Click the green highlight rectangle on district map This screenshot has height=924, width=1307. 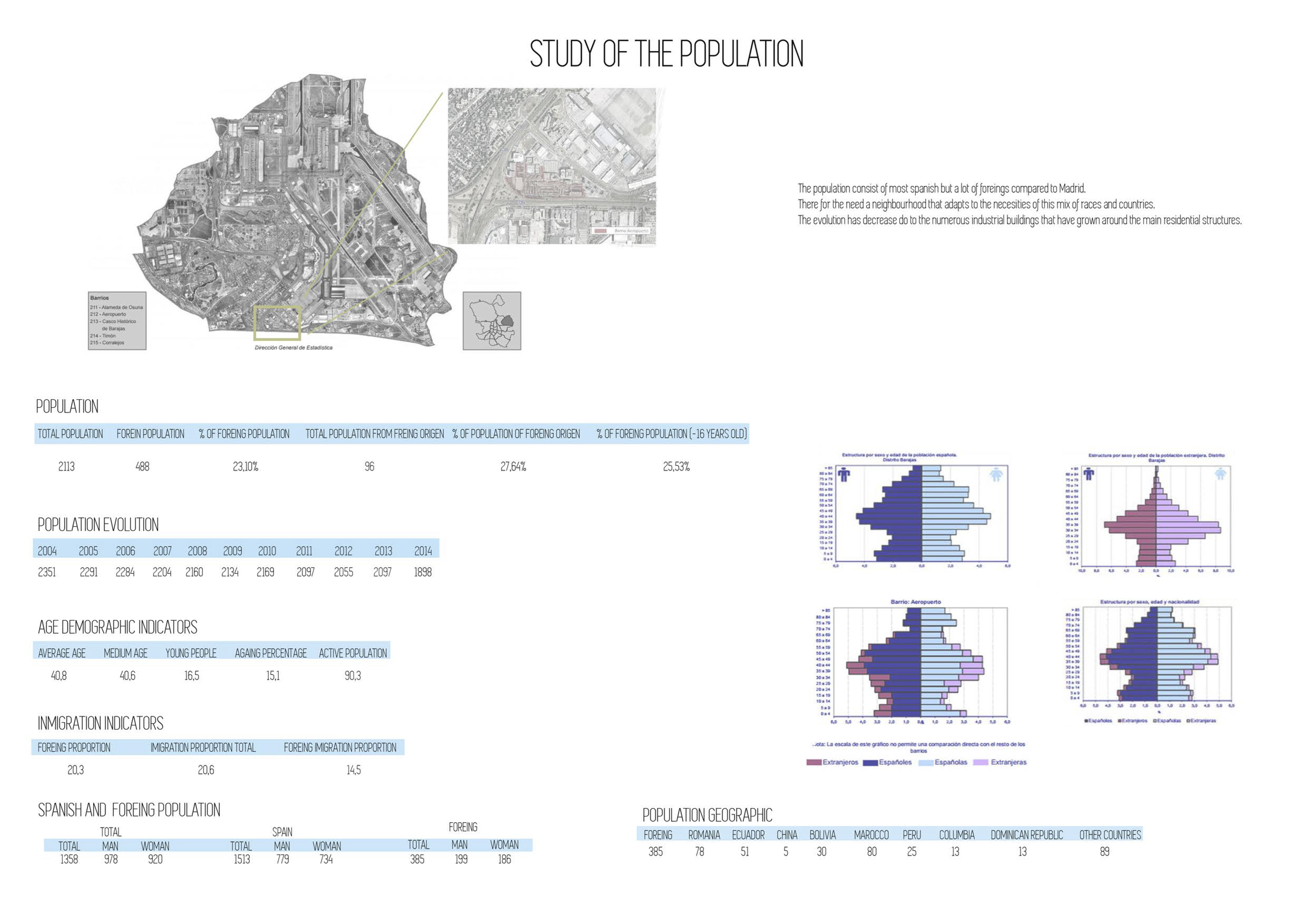point(277,323)
